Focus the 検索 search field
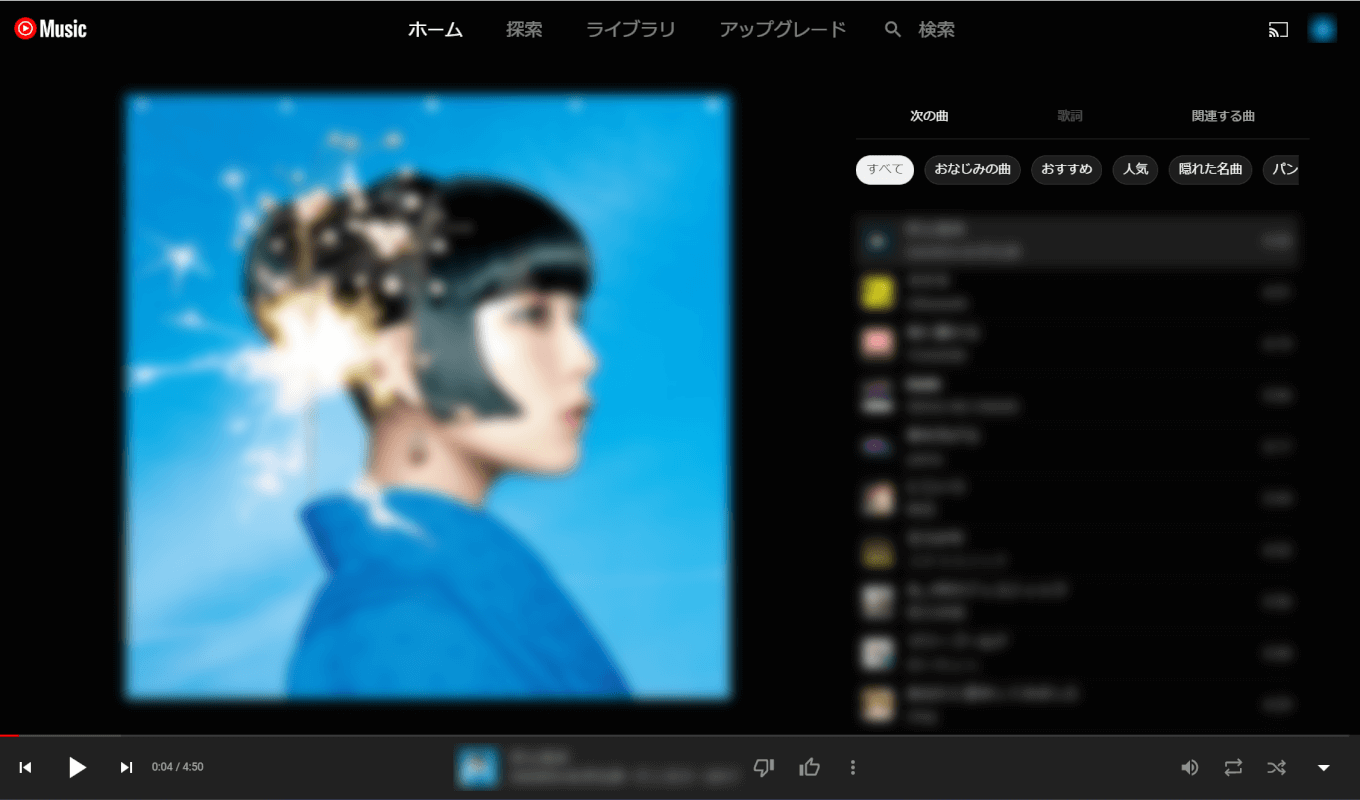This screenshot has height=800, width=1360. click(x=936, y=30)
